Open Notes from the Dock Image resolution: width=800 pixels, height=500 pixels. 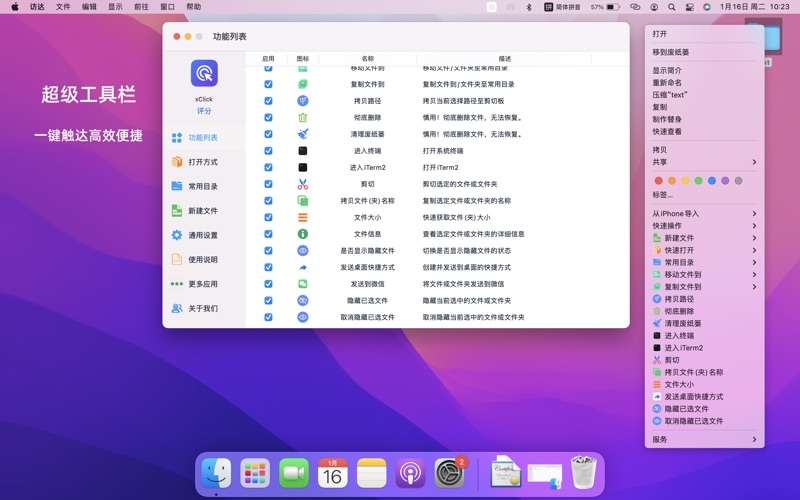(371, 473)
